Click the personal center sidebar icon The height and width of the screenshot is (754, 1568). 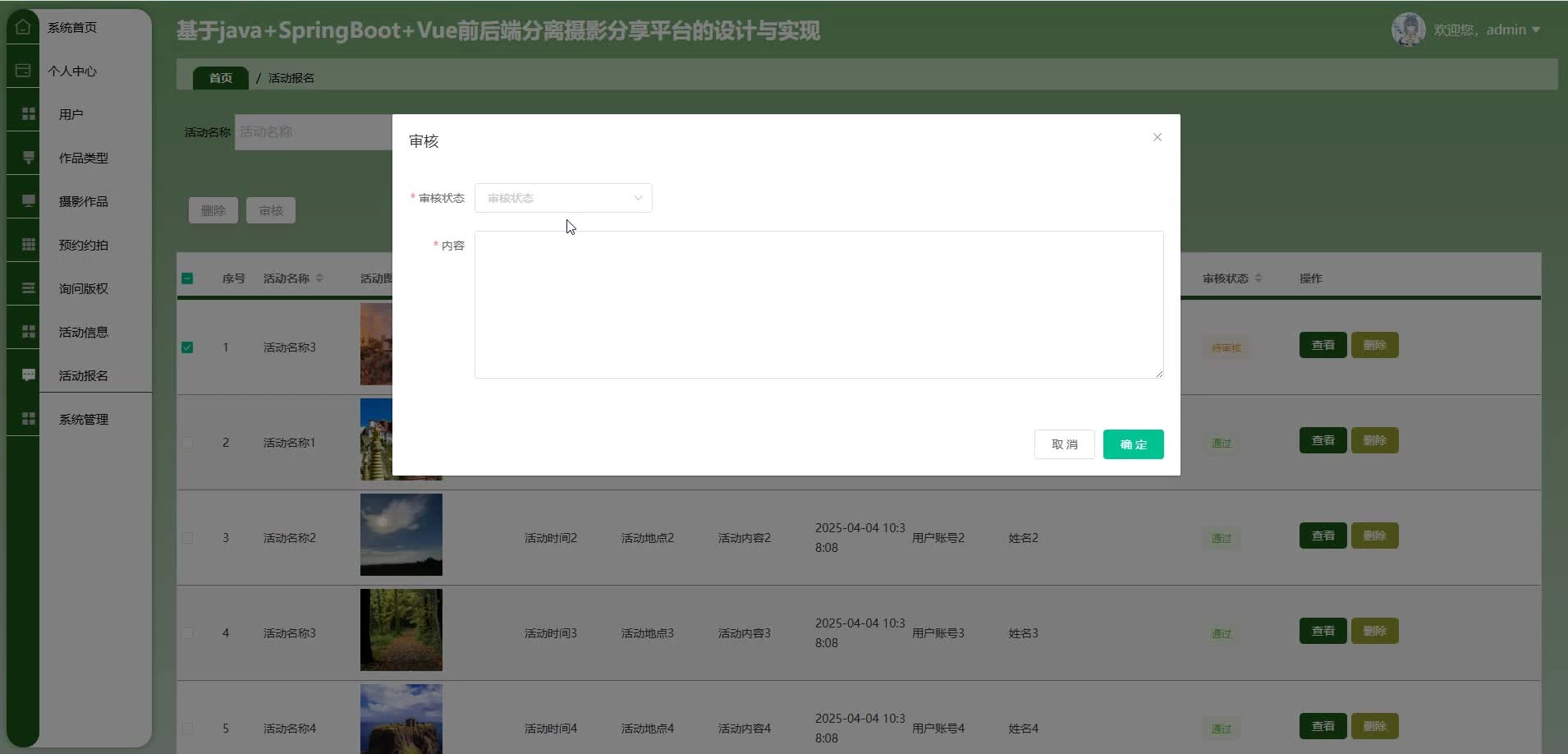coord(23,71)
